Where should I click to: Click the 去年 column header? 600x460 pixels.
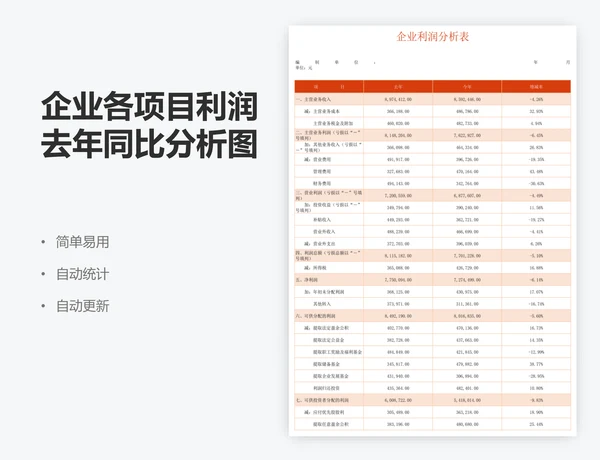click(x=398, y=87)
